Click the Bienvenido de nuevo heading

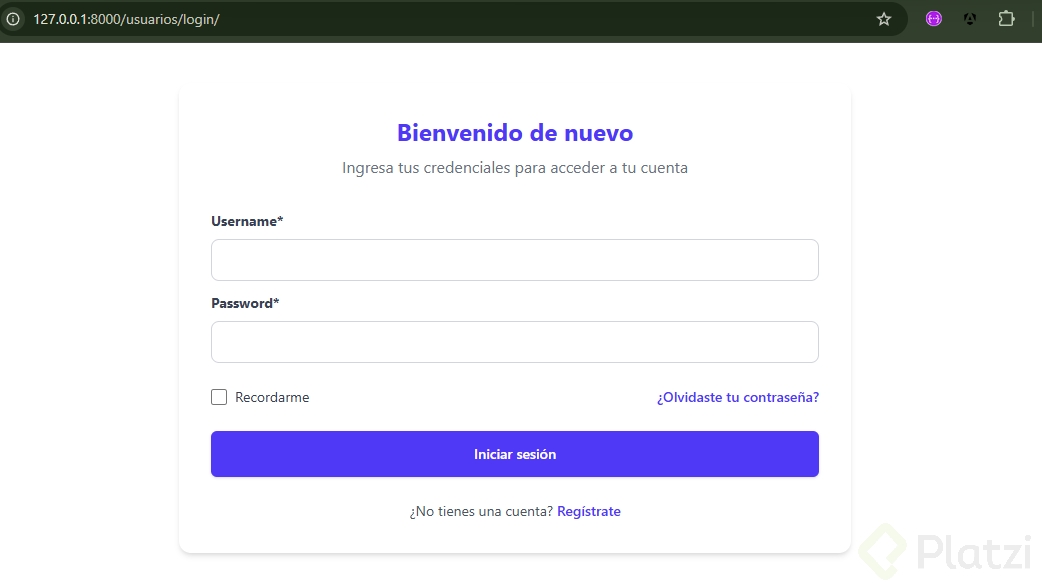515,133
